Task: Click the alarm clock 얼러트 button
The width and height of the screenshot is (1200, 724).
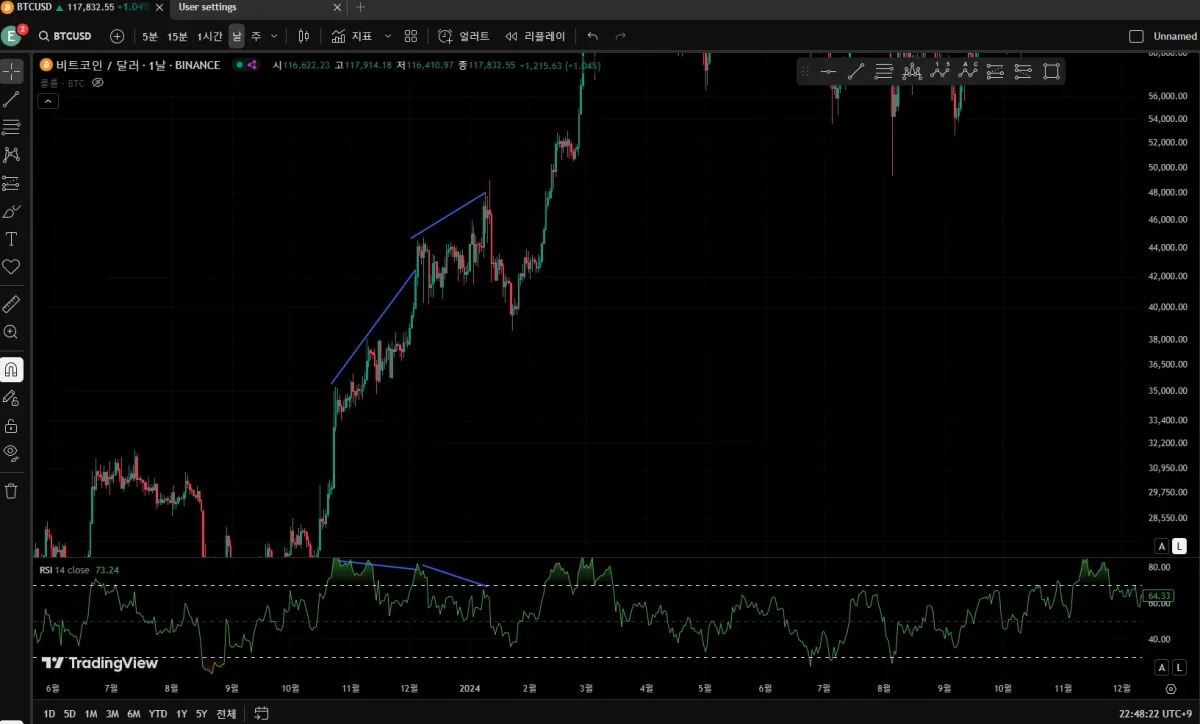Action: tap(464, 36)
